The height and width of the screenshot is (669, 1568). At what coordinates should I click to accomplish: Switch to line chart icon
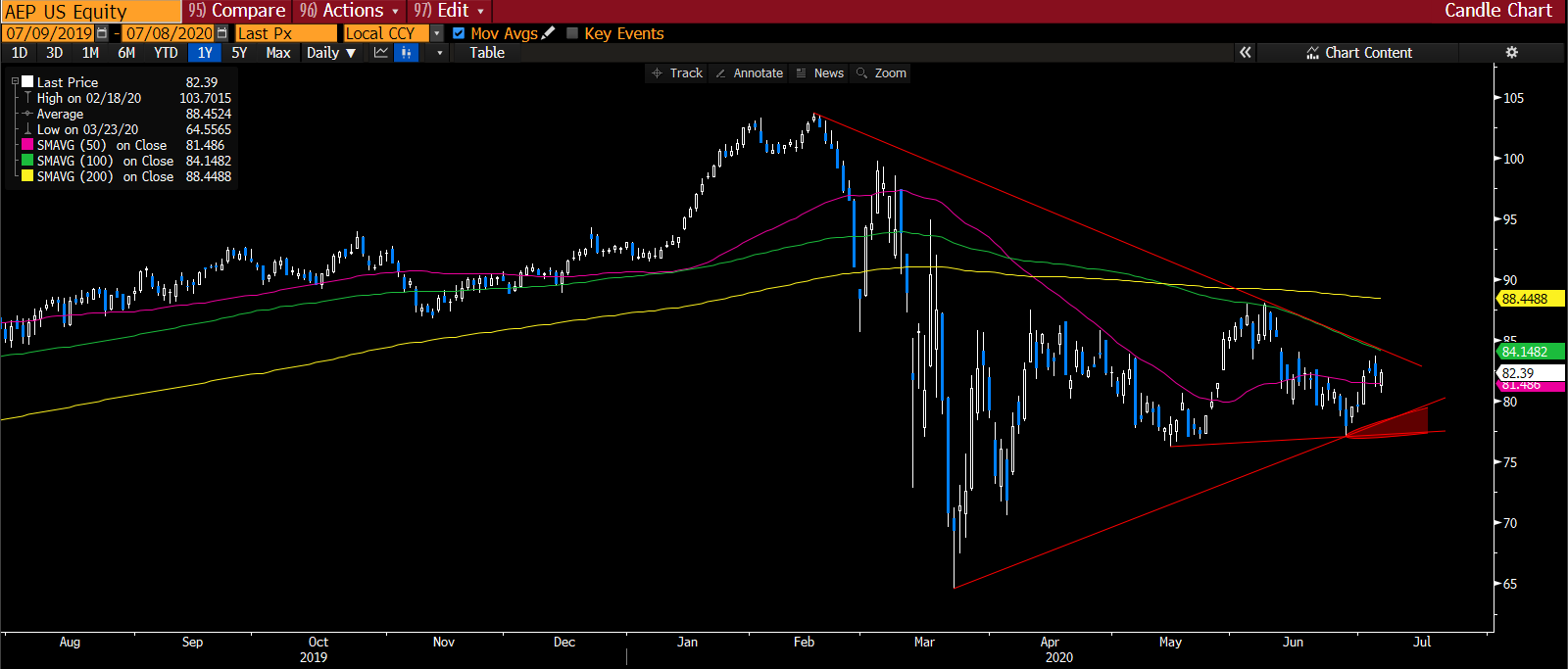pos(381,53)
